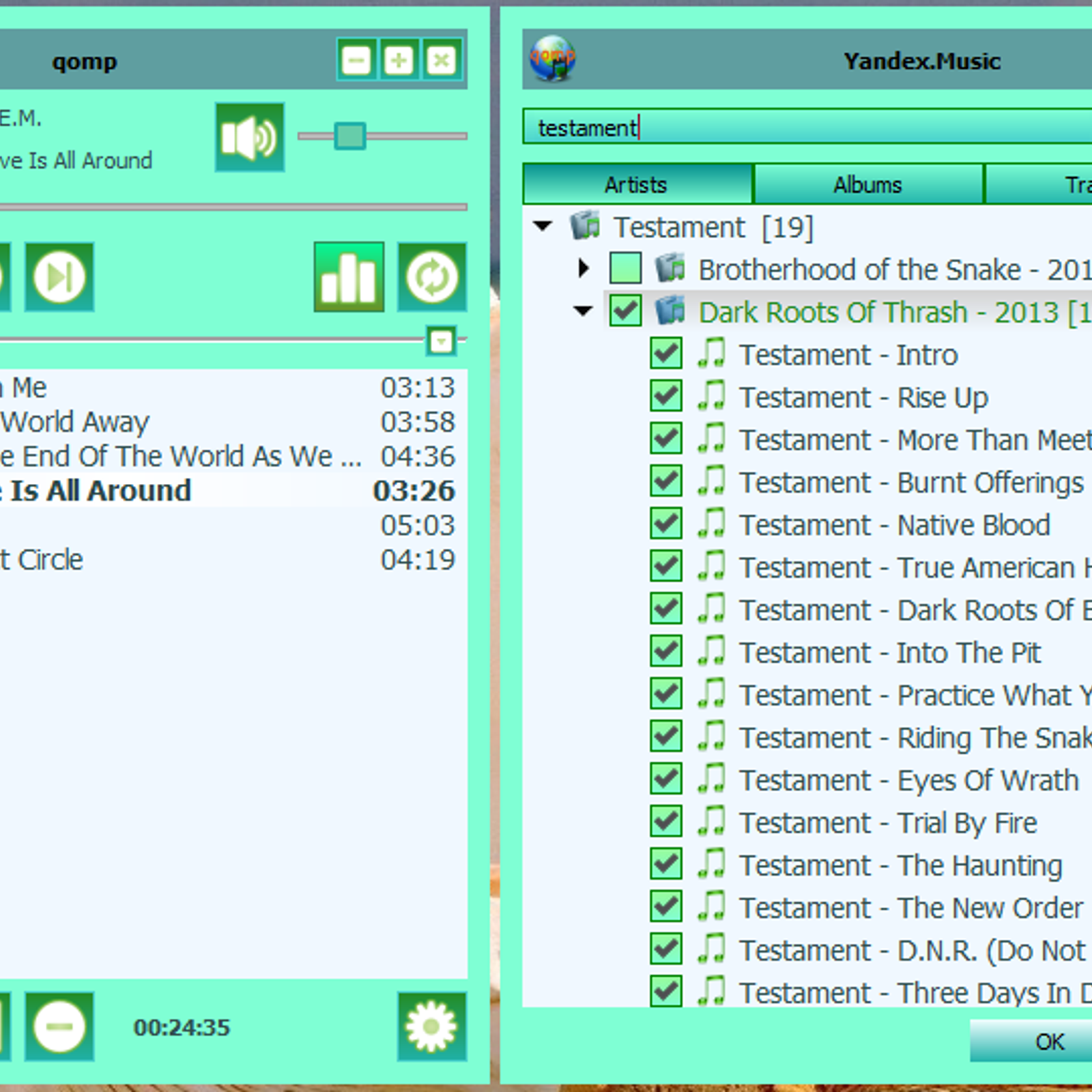
Task: Maximize the qomp player window
Action: point(399,61)
